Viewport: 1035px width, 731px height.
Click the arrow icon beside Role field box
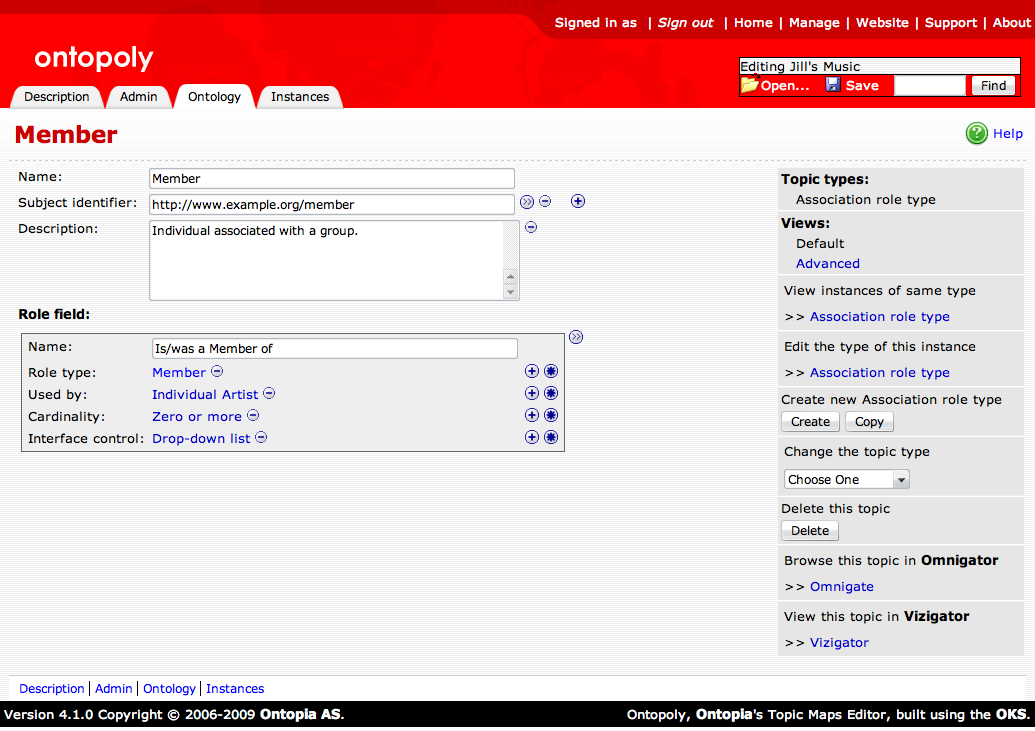pyautogui.click(x=576, y=338)
